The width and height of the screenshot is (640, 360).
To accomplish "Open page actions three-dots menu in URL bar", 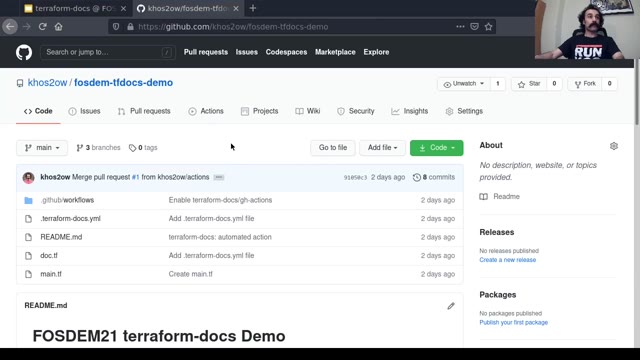I will tap(460, 27).
